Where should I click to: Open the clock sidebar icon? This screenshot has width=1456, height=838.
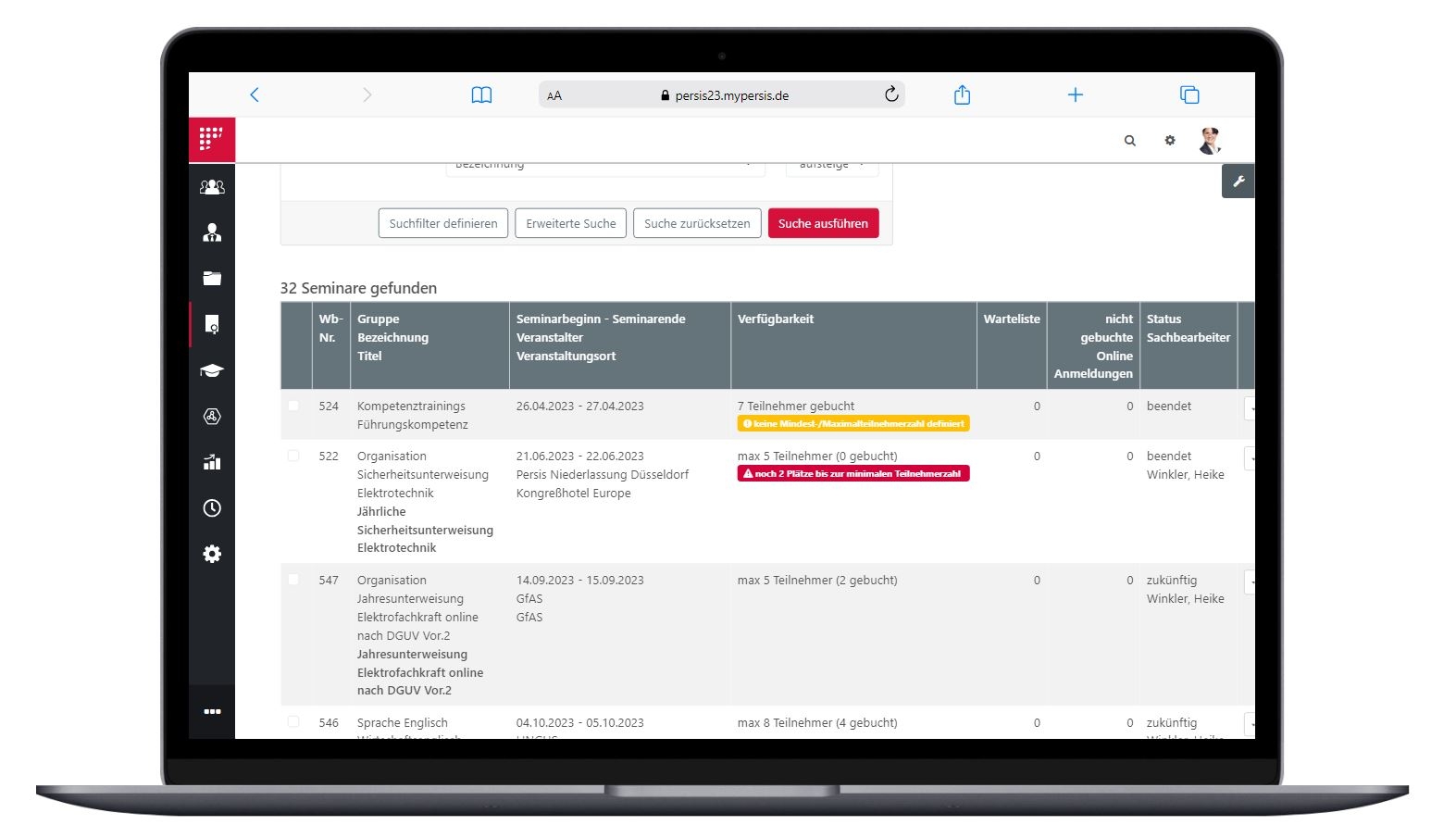point(212,507)
